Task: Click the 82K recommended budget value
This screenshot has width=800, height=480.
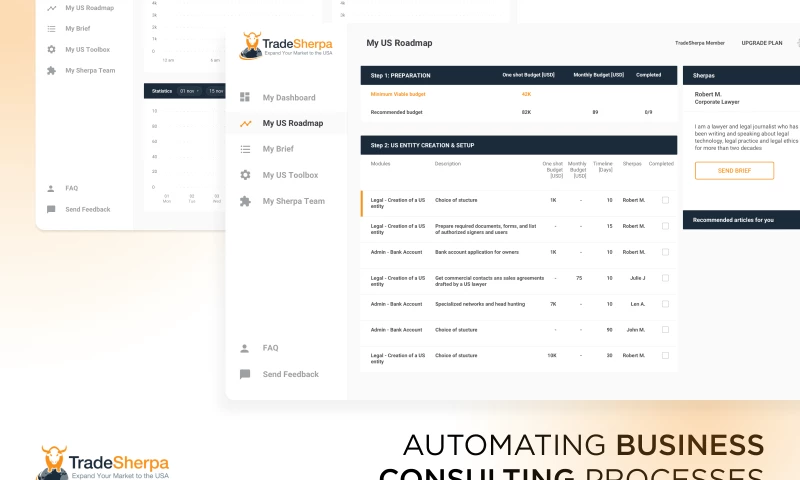Action: (527, 112)
